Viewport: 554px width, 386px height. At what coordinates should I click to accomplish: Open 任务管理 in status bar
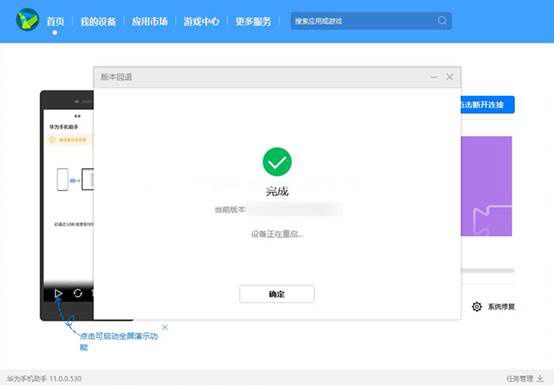click(x=519, y=379)
